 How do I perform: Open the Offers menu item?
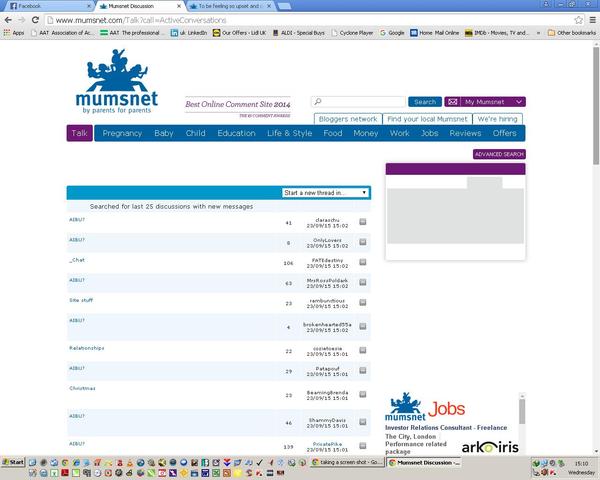504,133
